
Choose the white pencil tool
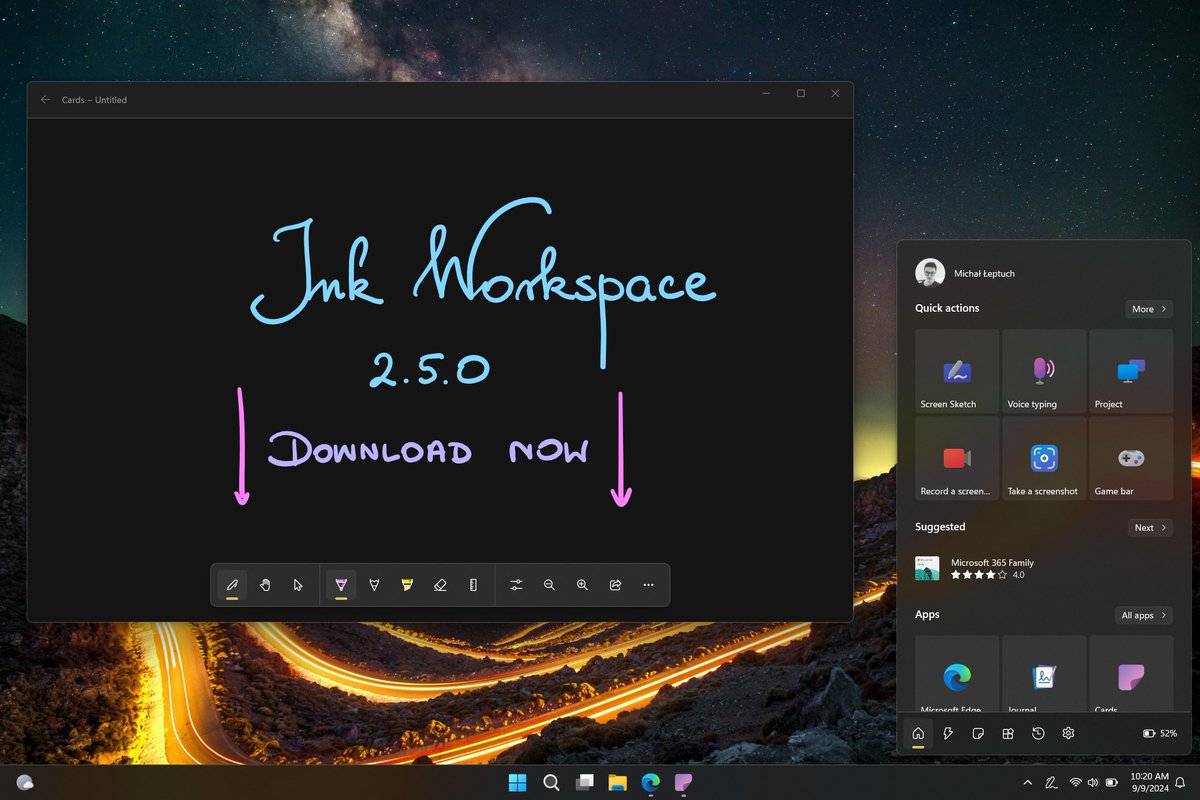pyautogui.click(x=374, y=585)
